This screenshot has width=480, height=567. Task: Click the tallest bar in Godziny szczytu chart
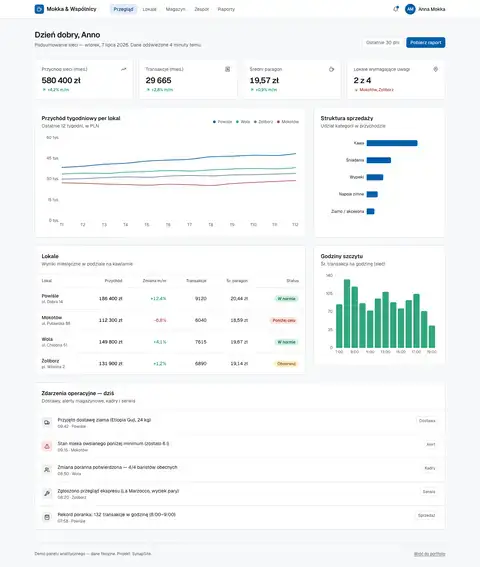pos(347,314)
